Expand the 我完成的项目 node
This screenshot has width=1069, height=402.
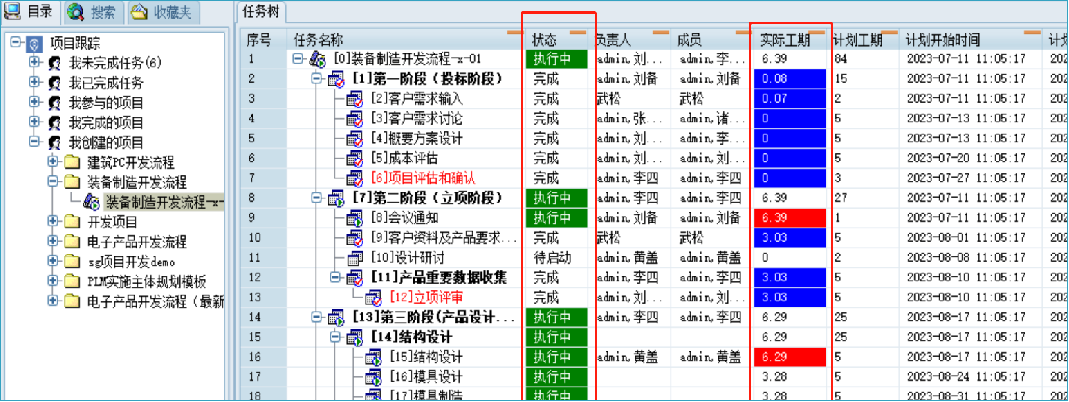(34, 123)
